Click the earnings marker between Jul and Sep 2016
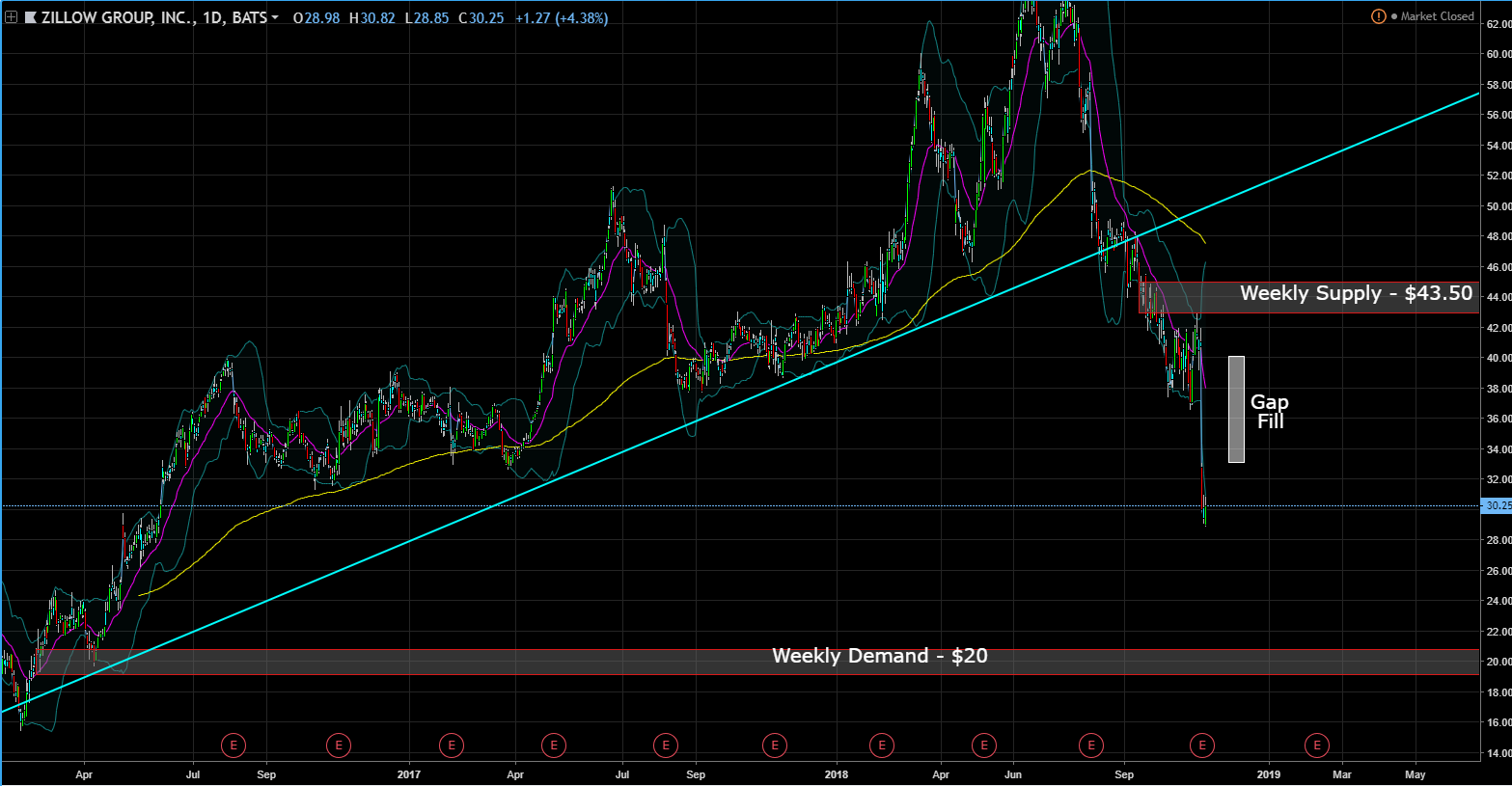This screenshot has height=786, width=1512. pyautogui.click(x=233, y=745)
